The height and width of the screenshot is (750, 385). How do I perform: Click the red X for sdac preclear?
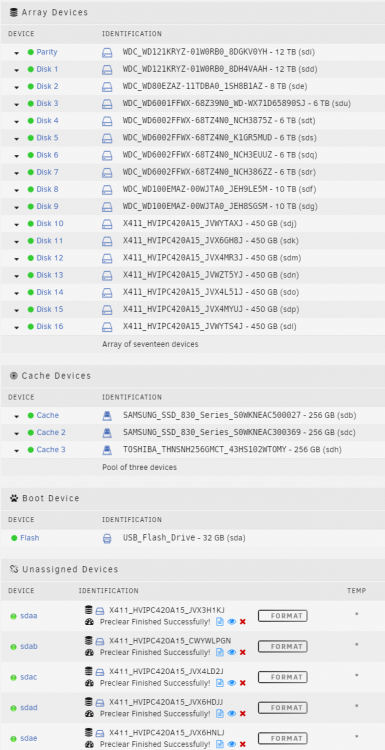(242, 683)
